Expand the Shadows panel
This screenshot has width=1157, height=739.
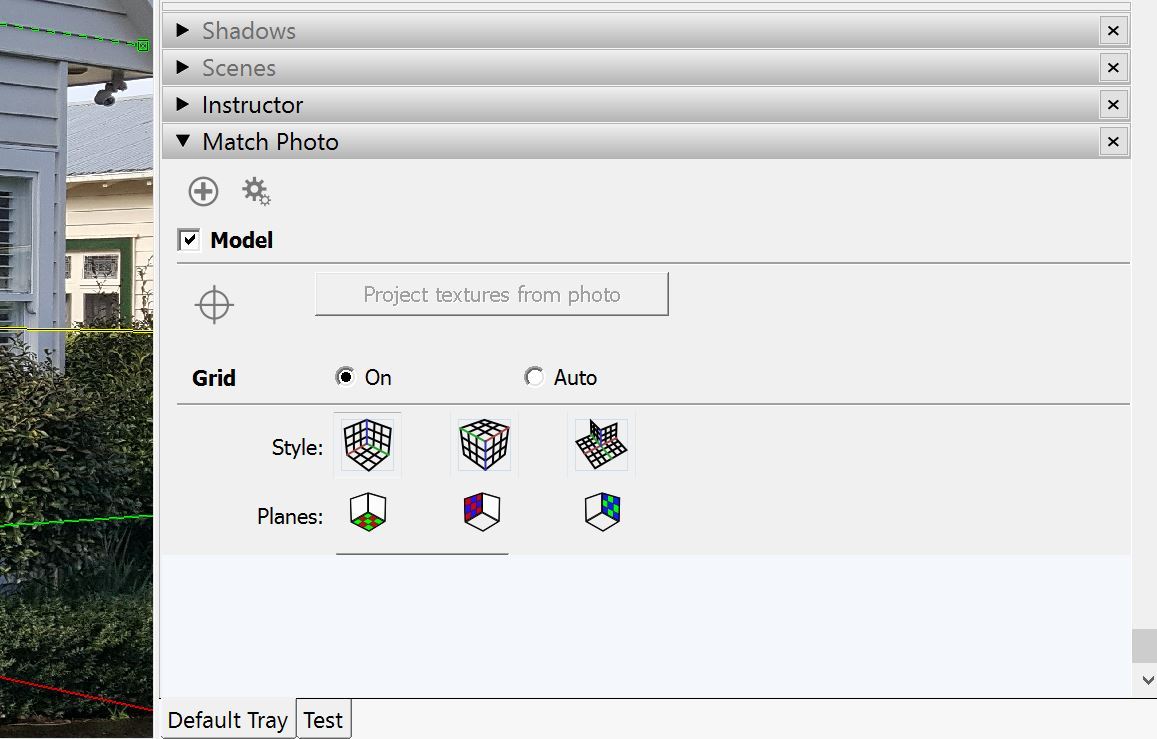(x=183, y=30)
